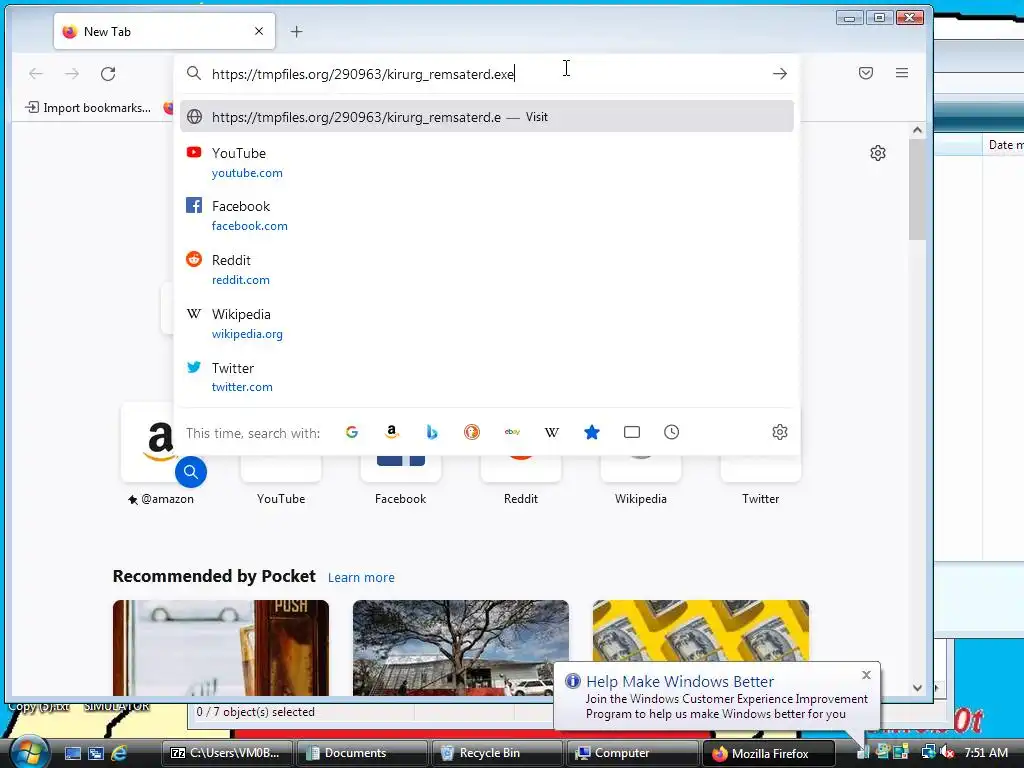Screen dimensions: 1024x768
Task: Search this time with Amazon icon
Action: (x=392, y=432)
